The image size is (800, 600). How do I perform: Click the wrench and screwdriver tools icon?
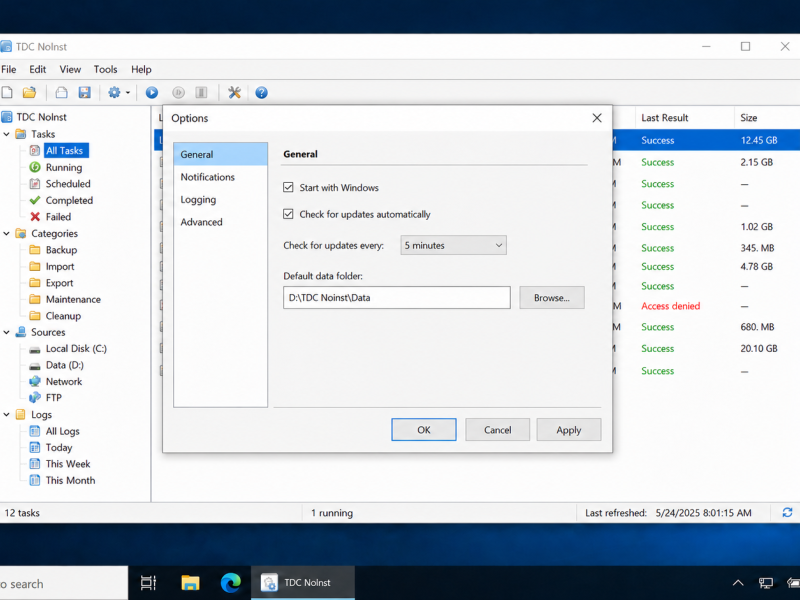click(x=234, y=92)
